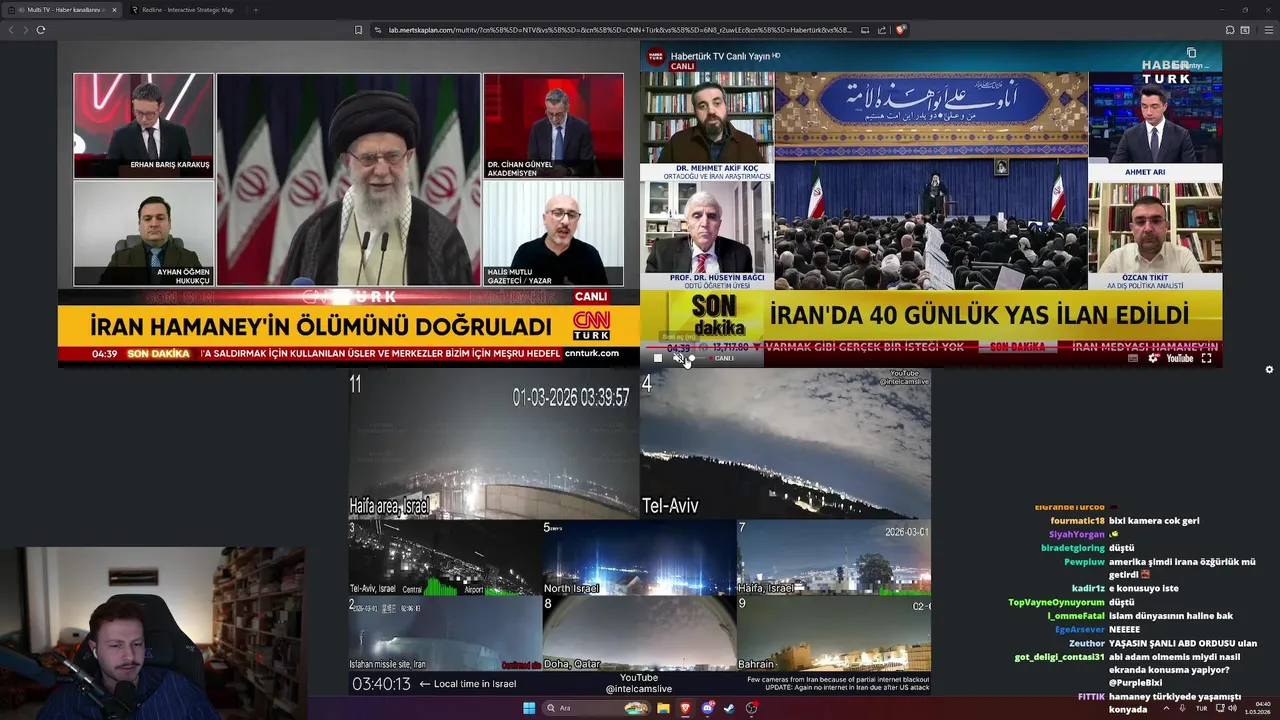Open Brave browser taskbar icon
The height and width of the screenshot is (720, 1280).
click(686, 708)
